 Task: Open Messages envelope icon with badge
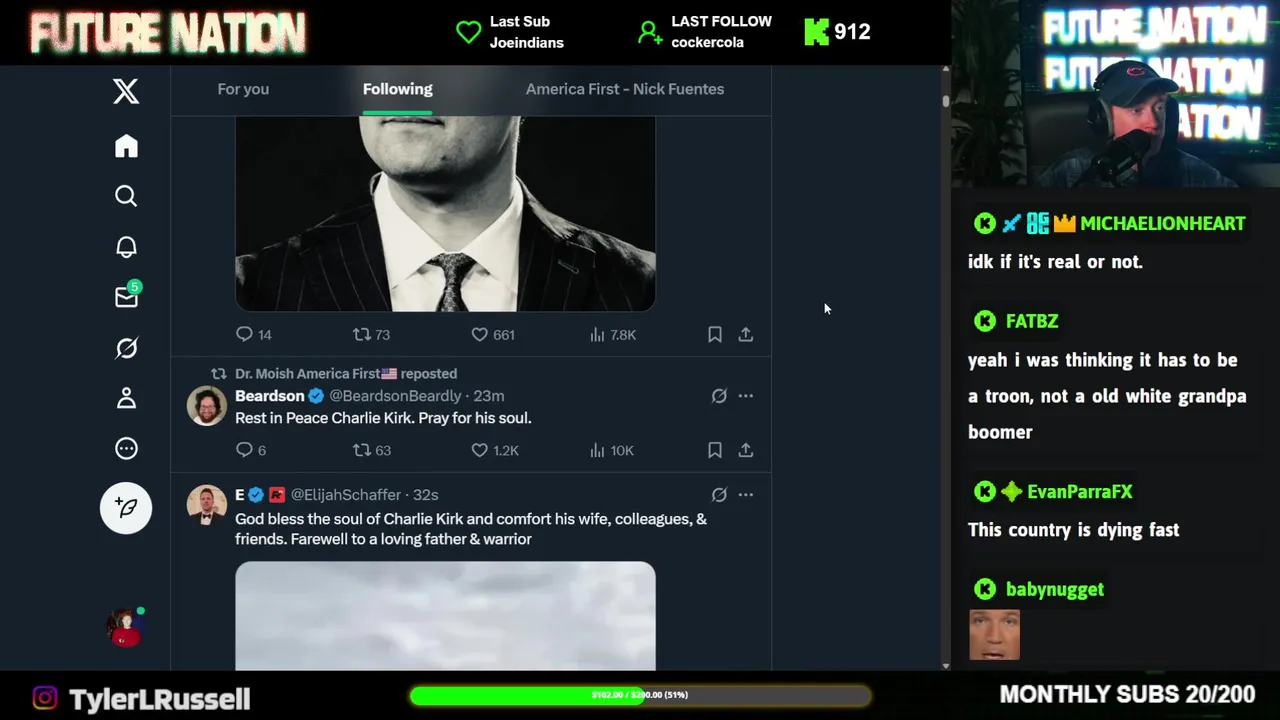(x=127, y=296)
